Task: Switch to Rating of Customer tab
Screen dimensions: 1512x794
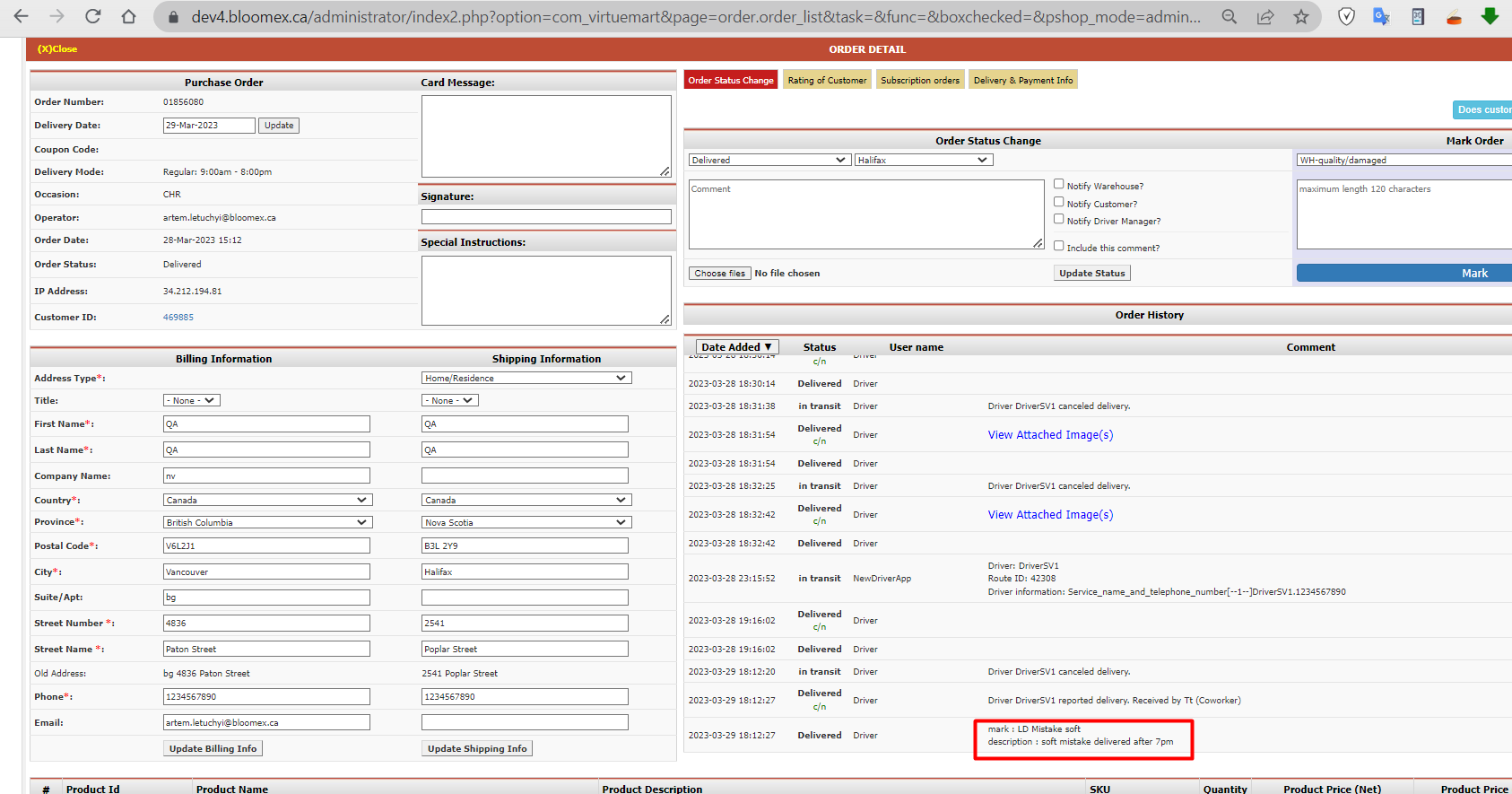Action: click(827, 80)
